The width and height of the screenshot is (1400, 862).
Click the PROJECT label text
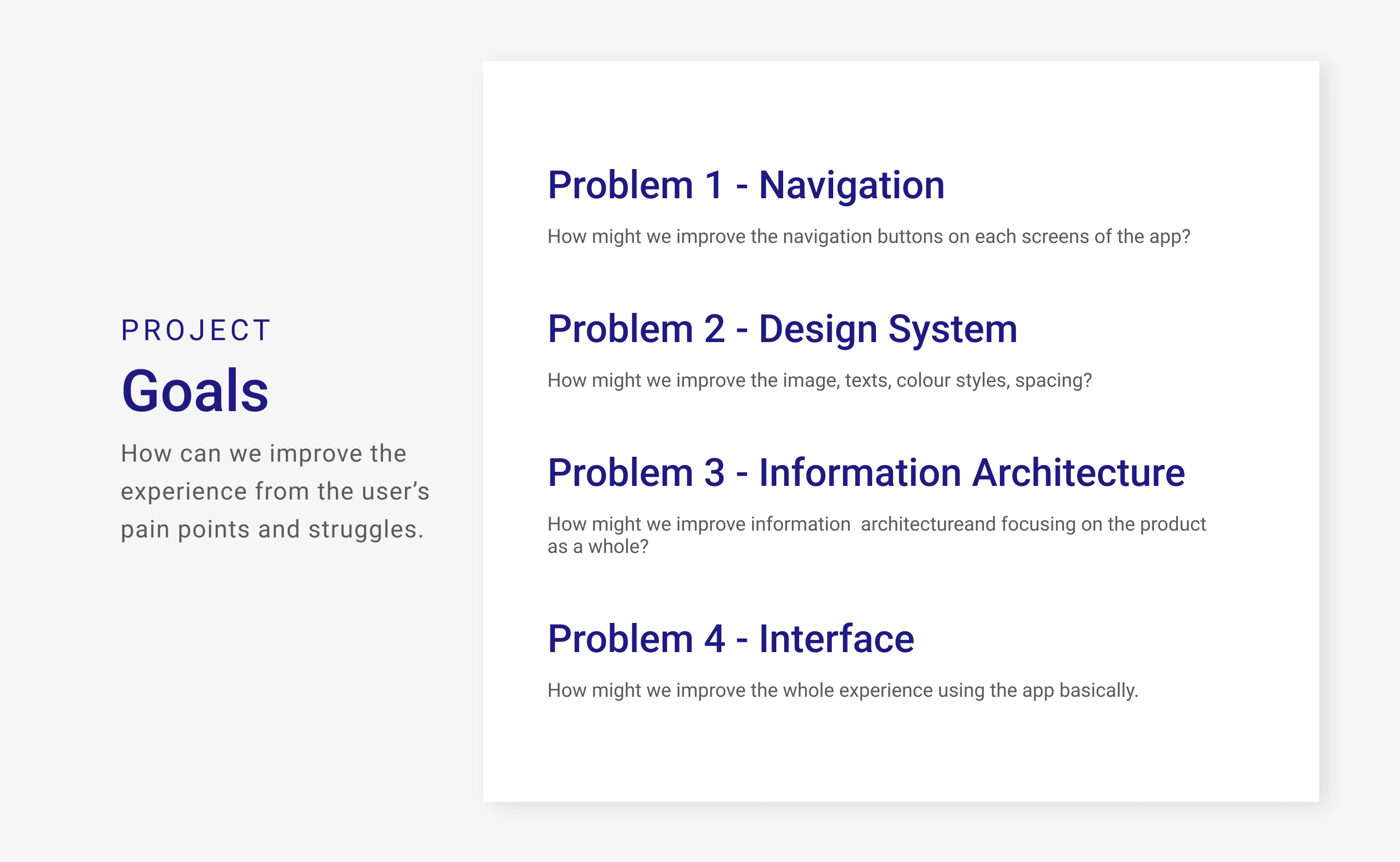click(195, 331)
